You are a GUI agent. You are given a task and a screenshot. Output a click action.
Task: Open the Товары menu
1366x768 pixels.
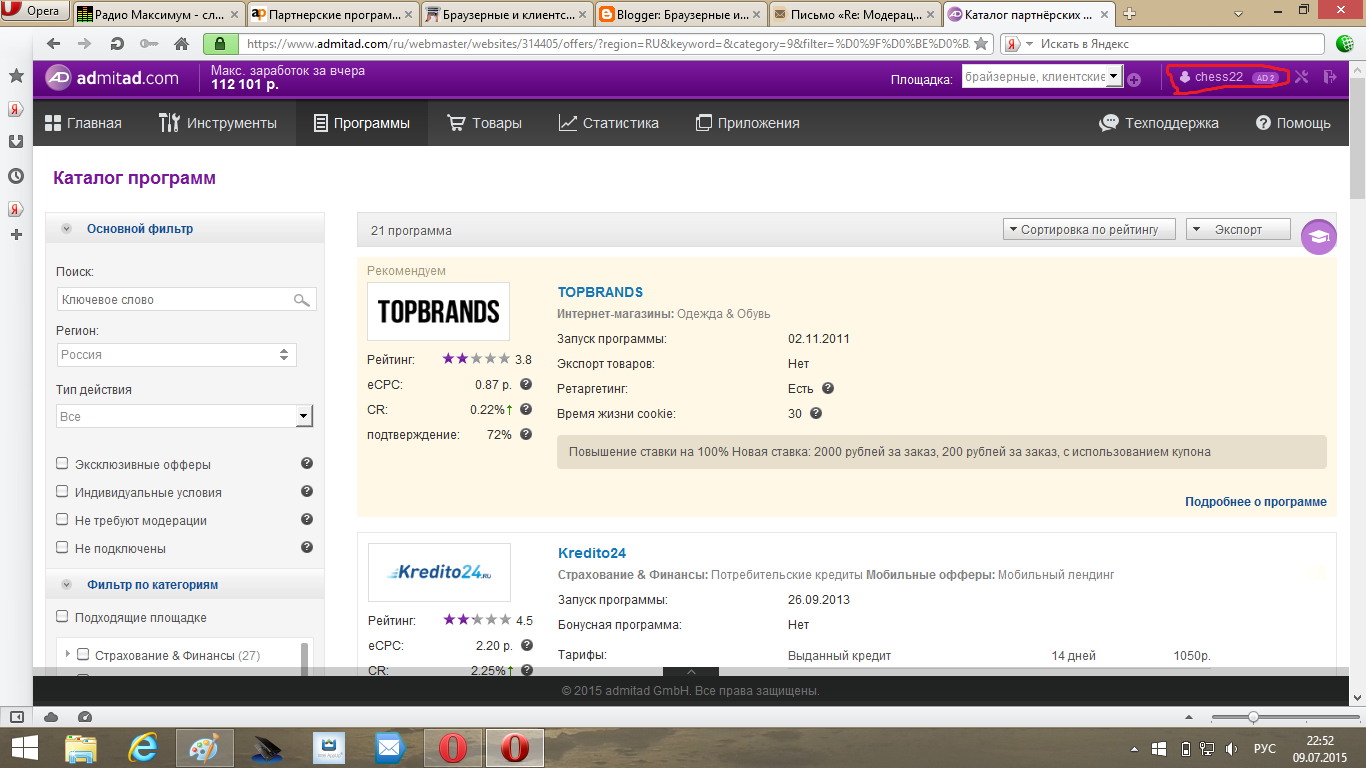pos(484,123)
